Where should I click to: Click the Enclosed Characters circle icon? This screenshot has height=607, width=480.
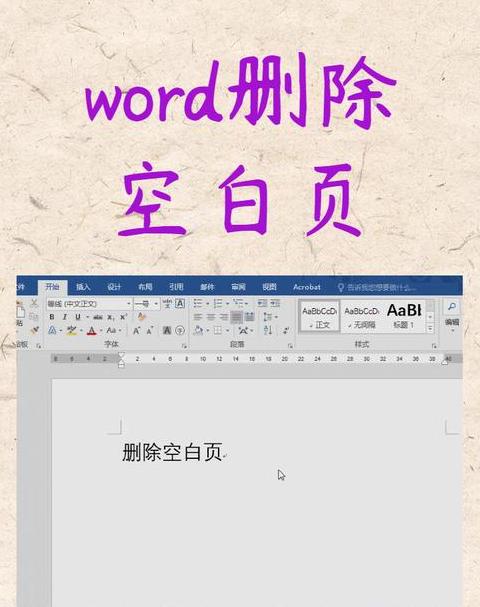point(180,330)
